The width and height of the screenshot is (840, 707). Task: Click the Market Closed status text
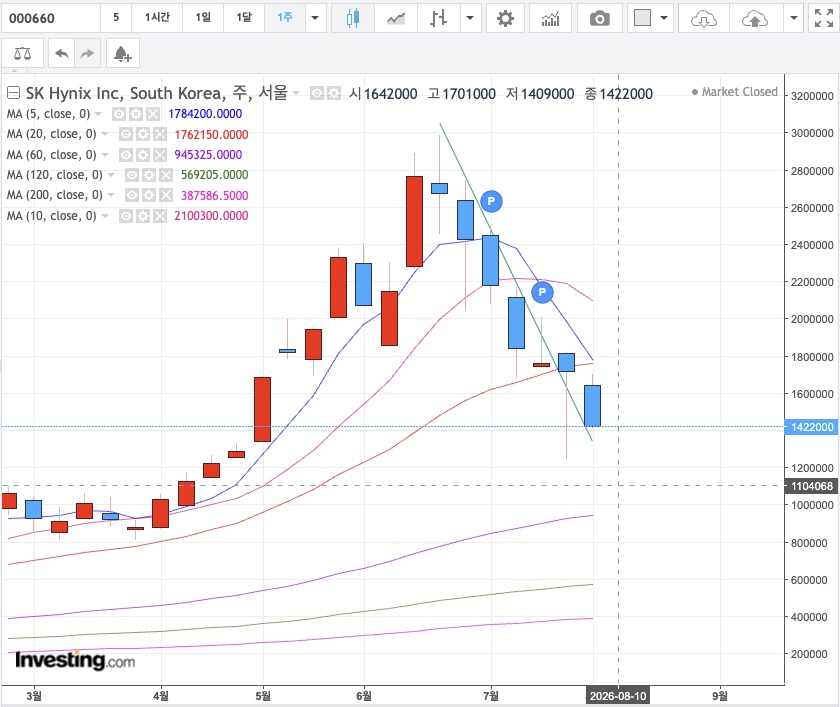coord(739,92)
